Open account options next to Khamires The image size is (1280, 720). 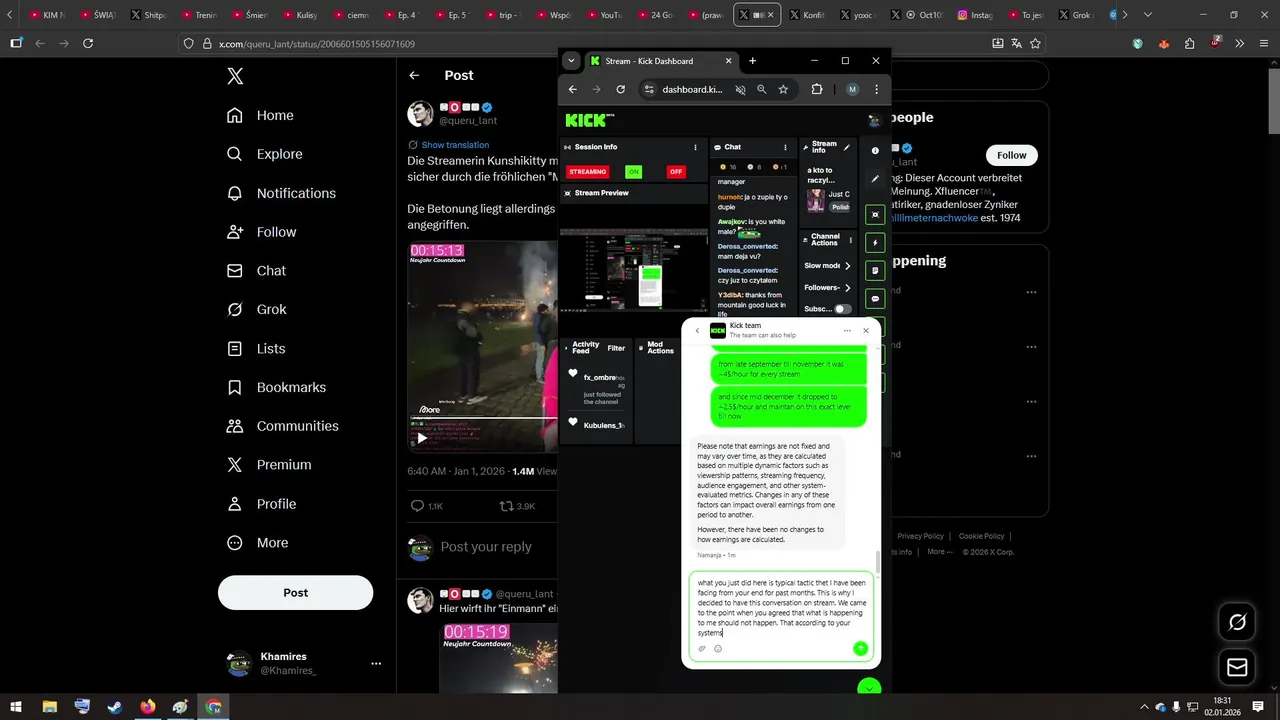tap(376, 664)
